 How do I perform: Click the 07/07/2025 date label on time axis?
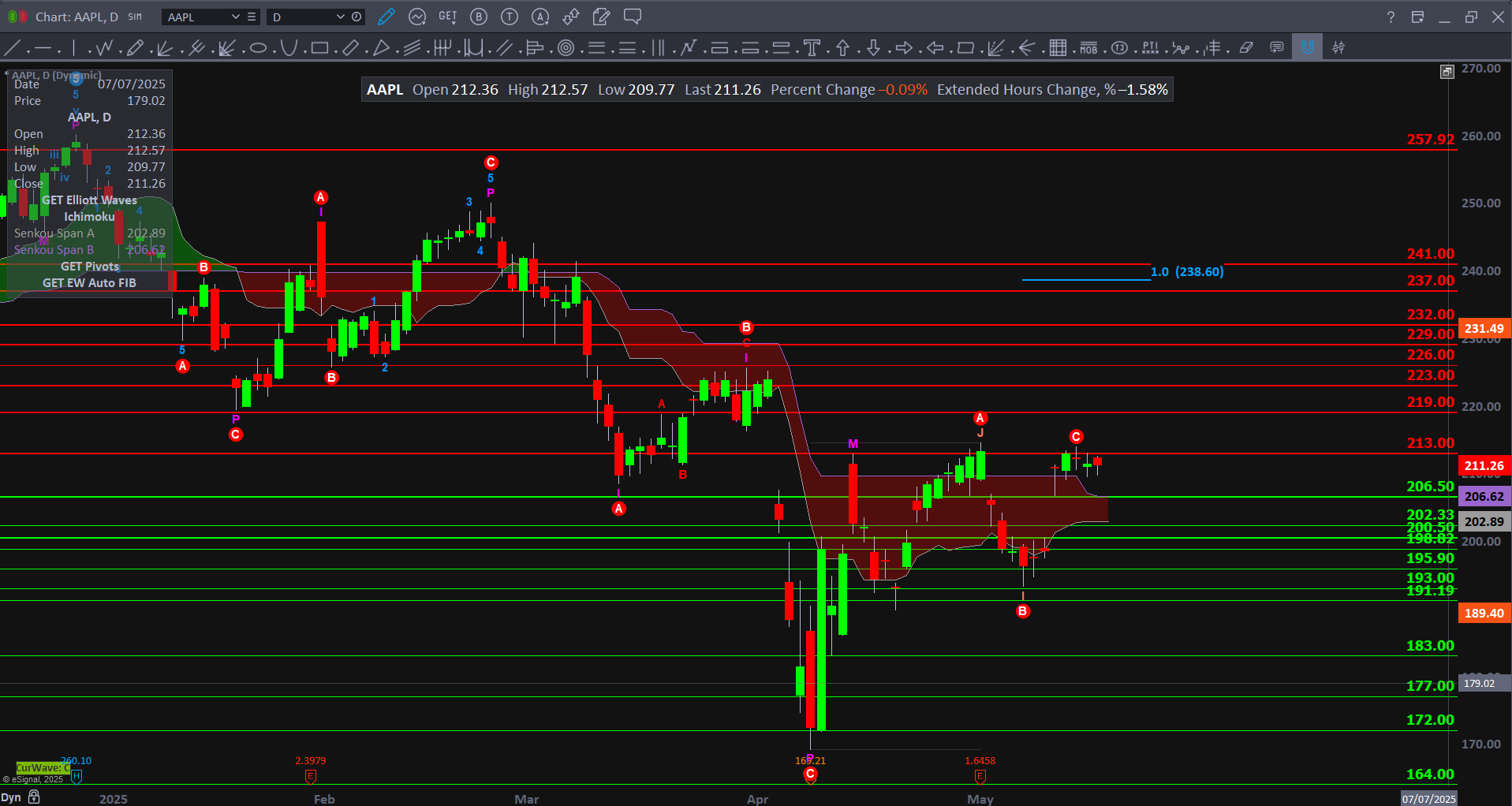pyautogui.click(x=1428, y=798)
